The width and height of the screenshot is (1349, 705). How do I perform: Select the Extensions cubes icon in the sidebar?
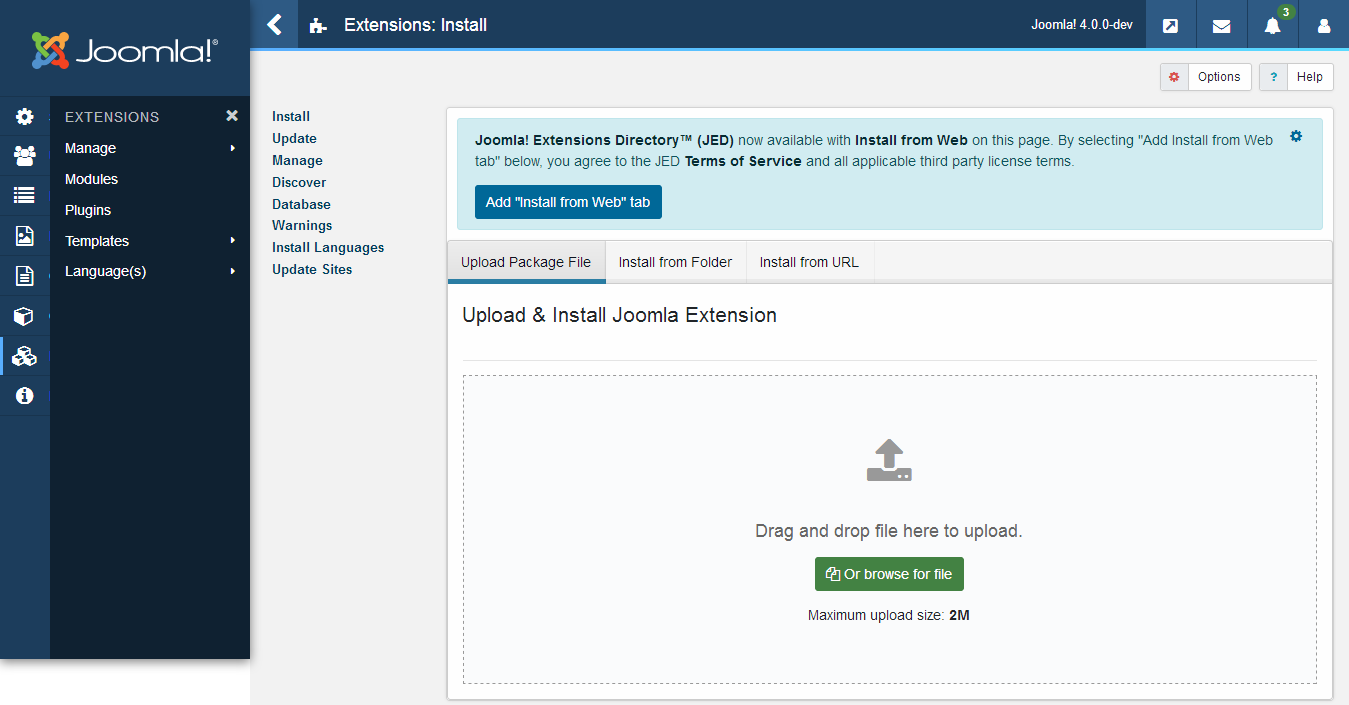pos(24,356)
